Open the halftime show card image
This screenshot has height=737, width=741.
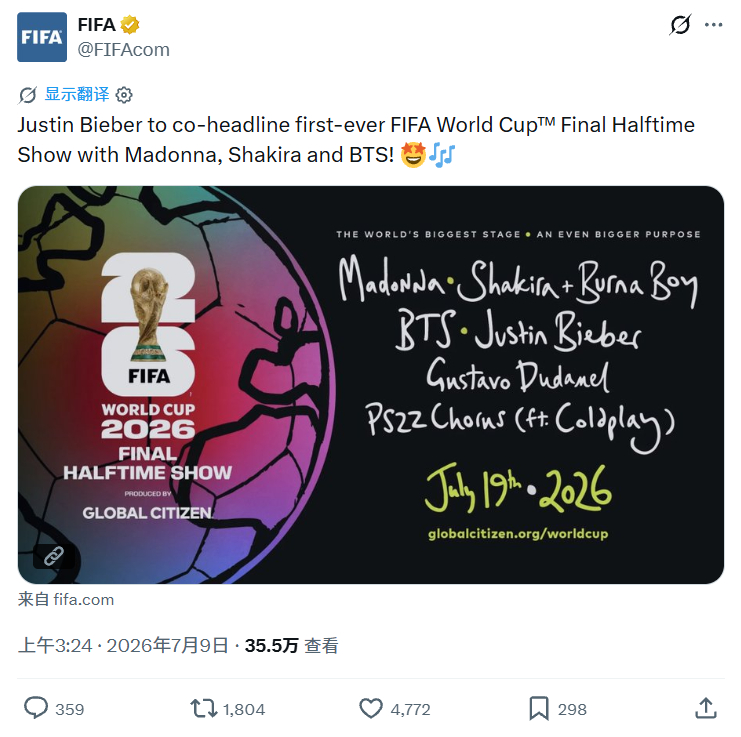pos(371,385)
